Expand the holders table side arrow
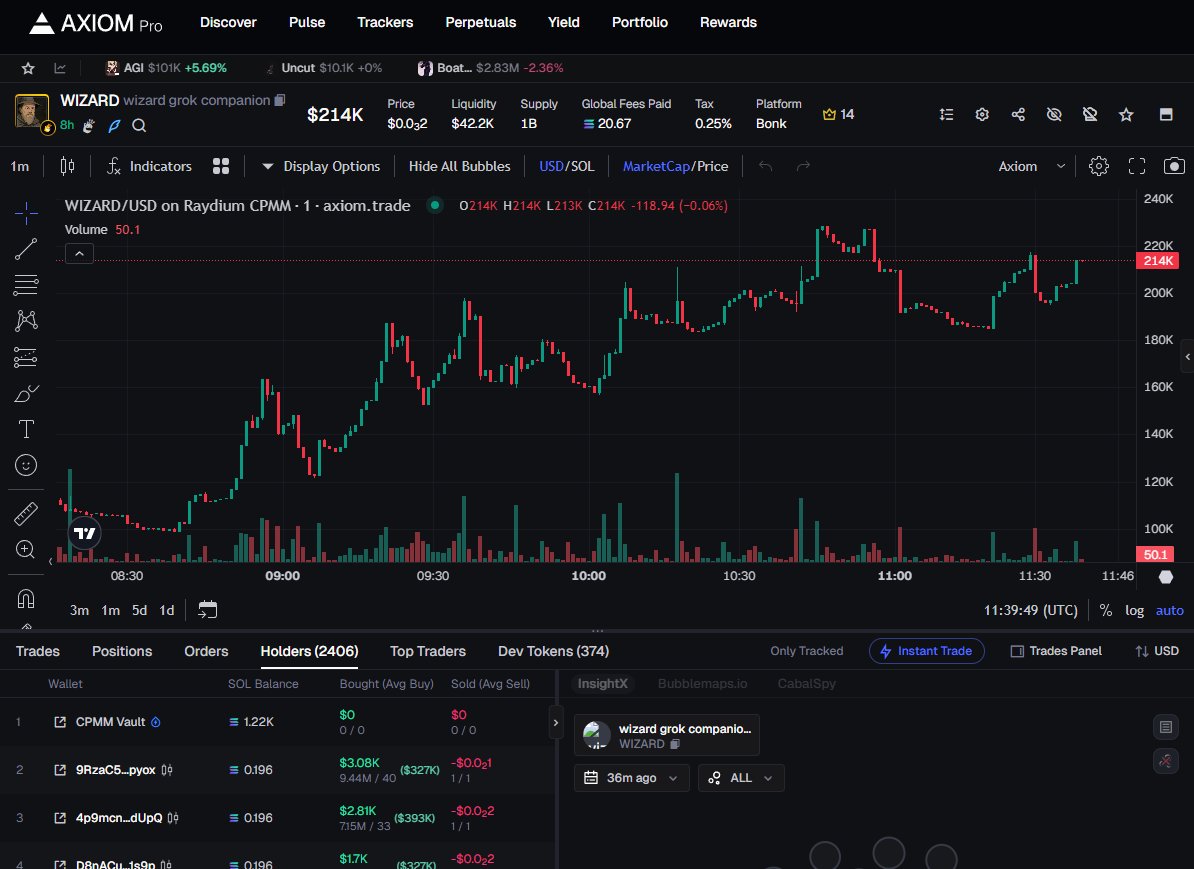 click(555, 723)
